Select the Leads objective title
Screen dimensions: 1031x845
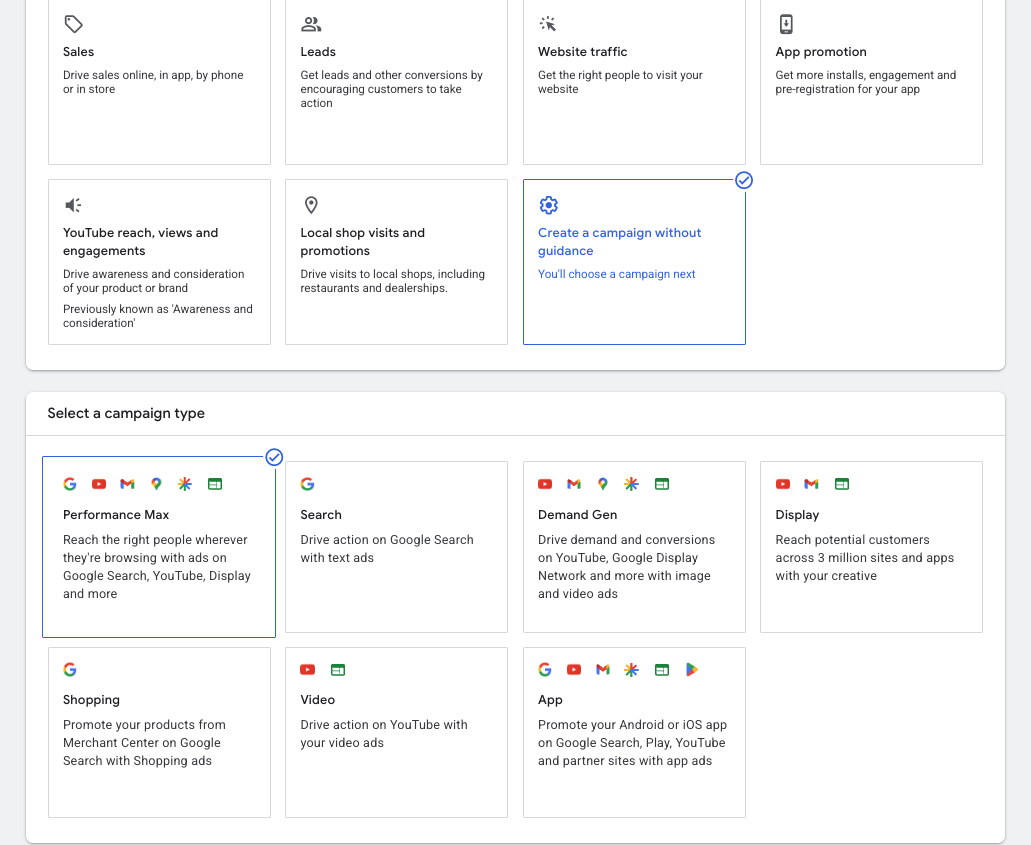pos(318,51)
